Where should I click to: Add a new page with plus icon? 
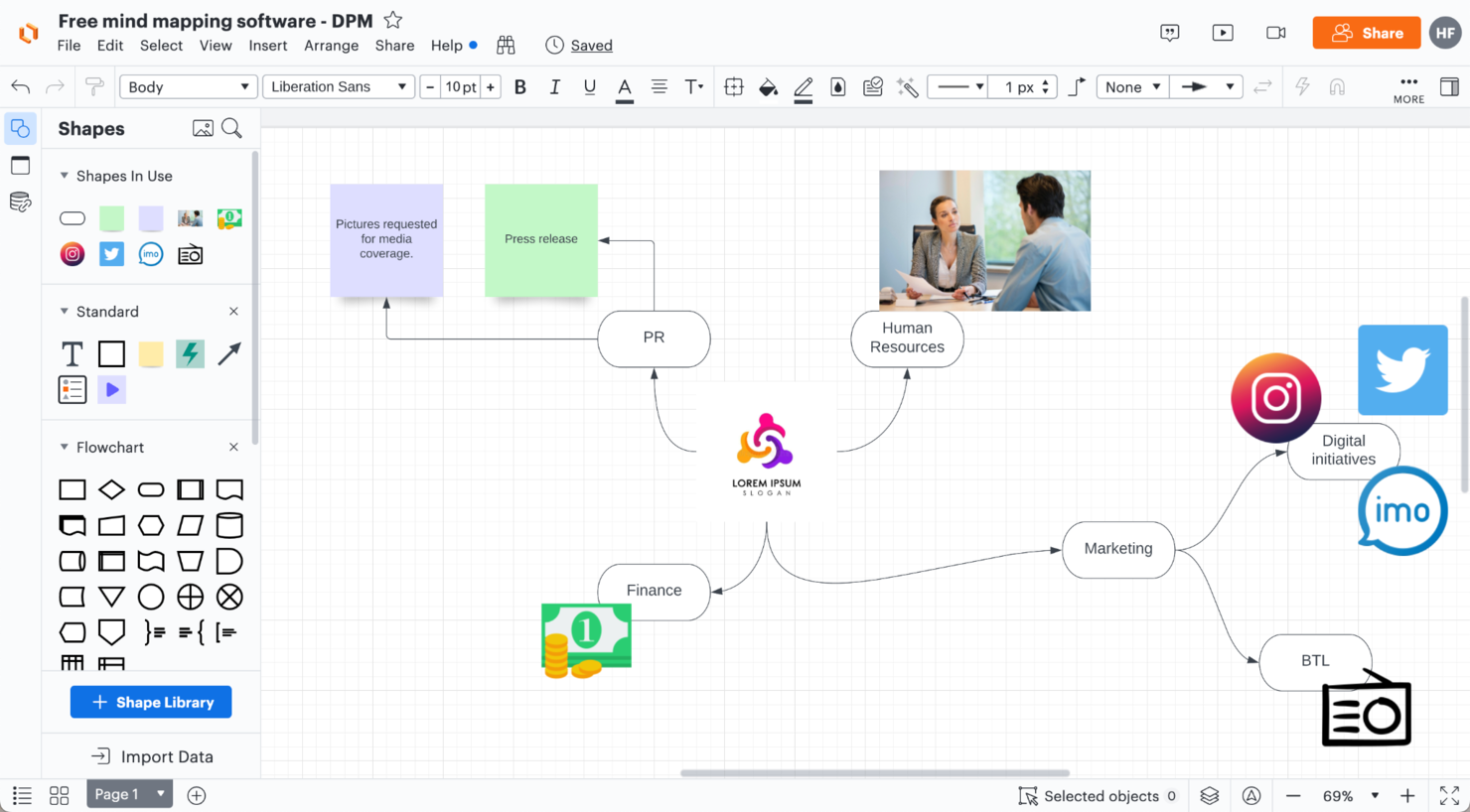197,795
